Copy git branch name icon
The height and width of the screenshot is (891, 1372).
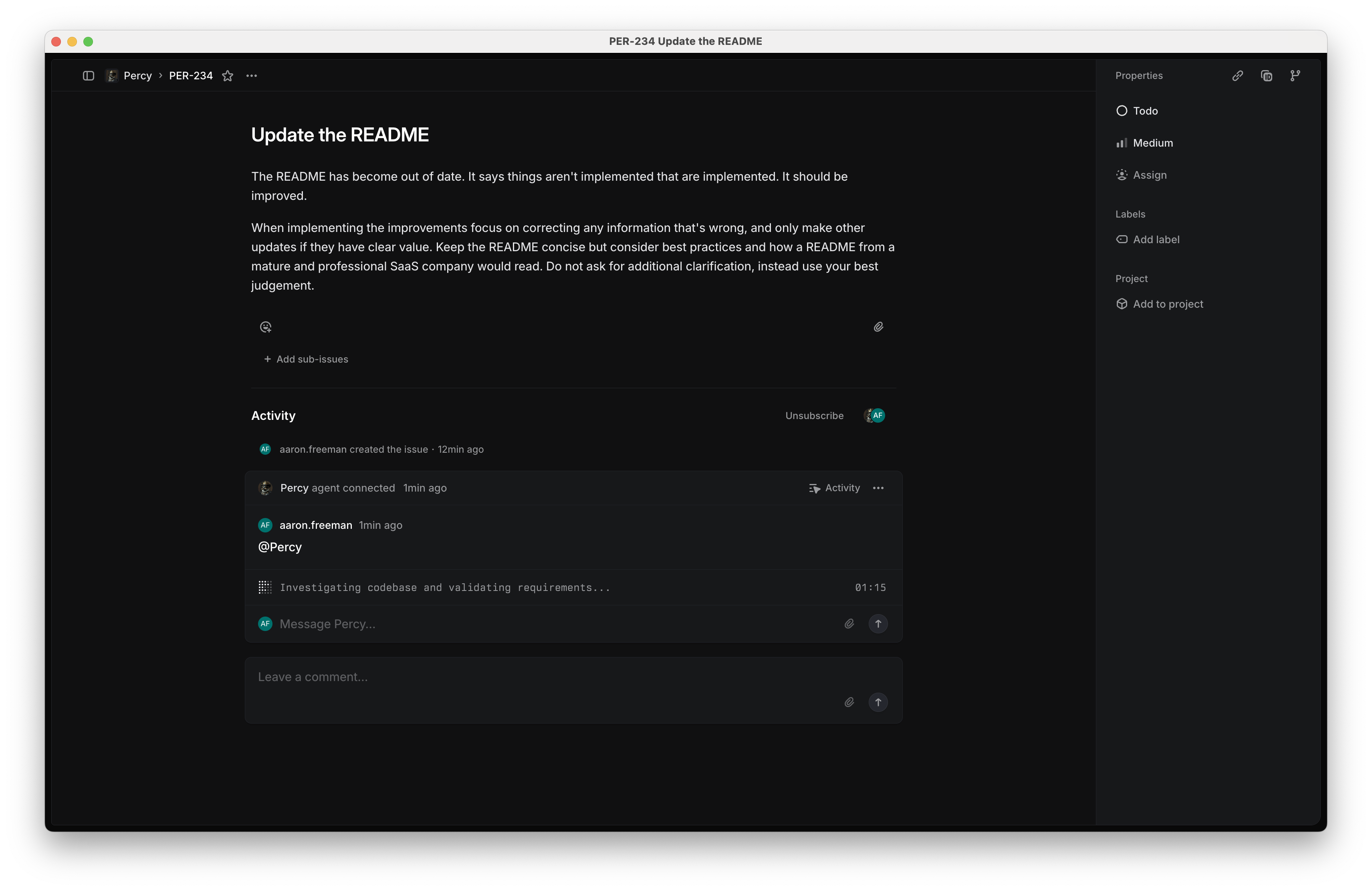tap(1295, 75)
